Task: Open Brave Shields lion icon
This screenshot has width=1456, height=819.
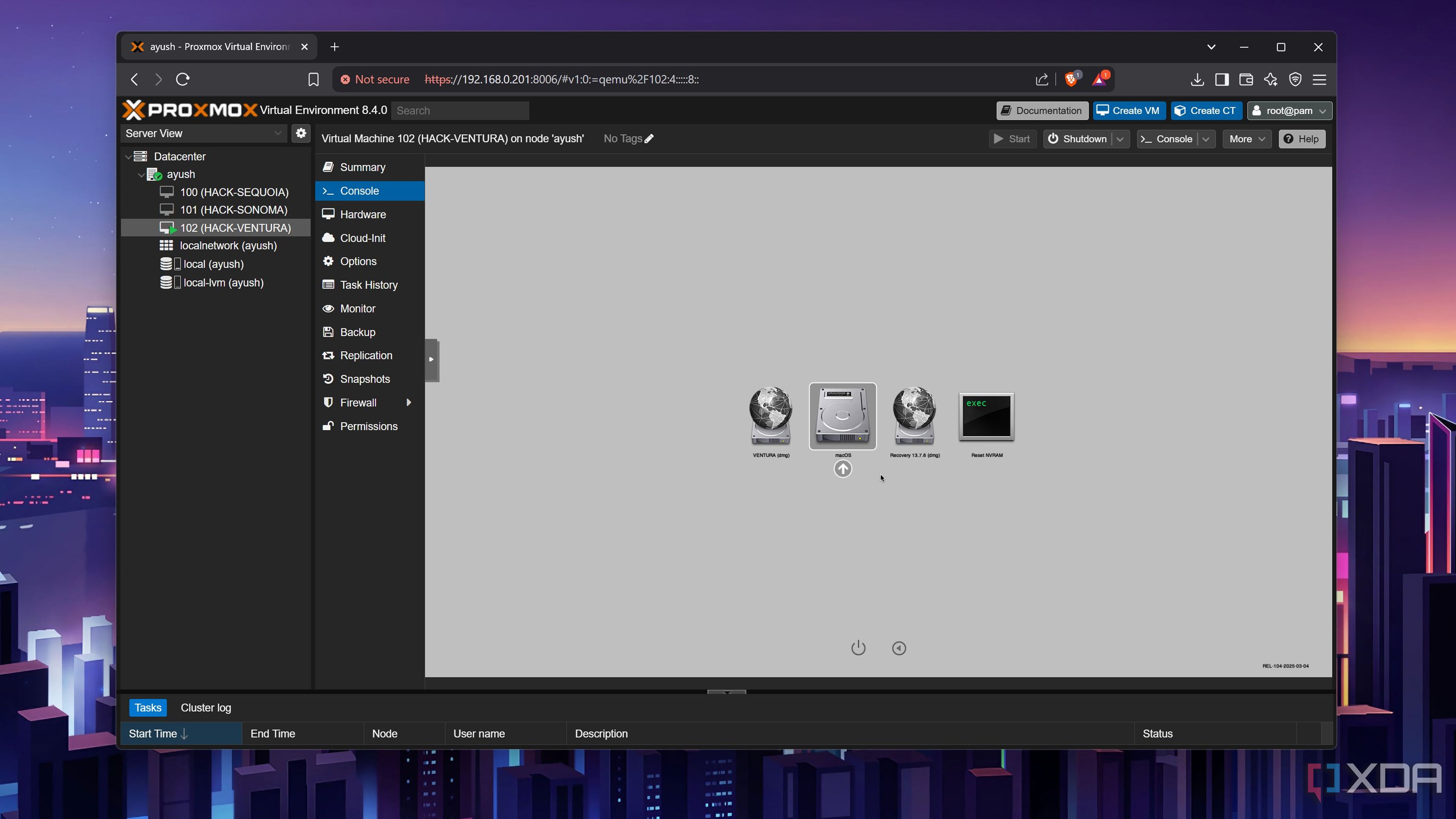Action: [x=1071, y=79]
